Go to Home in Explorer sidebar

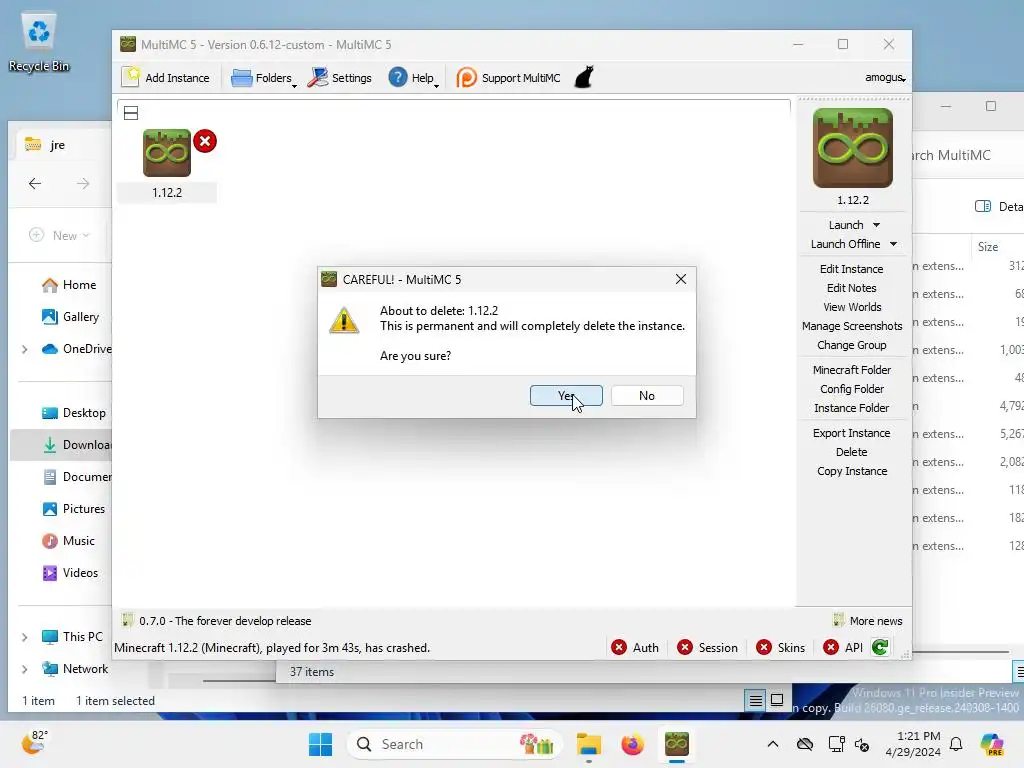[x=69, y=285]
